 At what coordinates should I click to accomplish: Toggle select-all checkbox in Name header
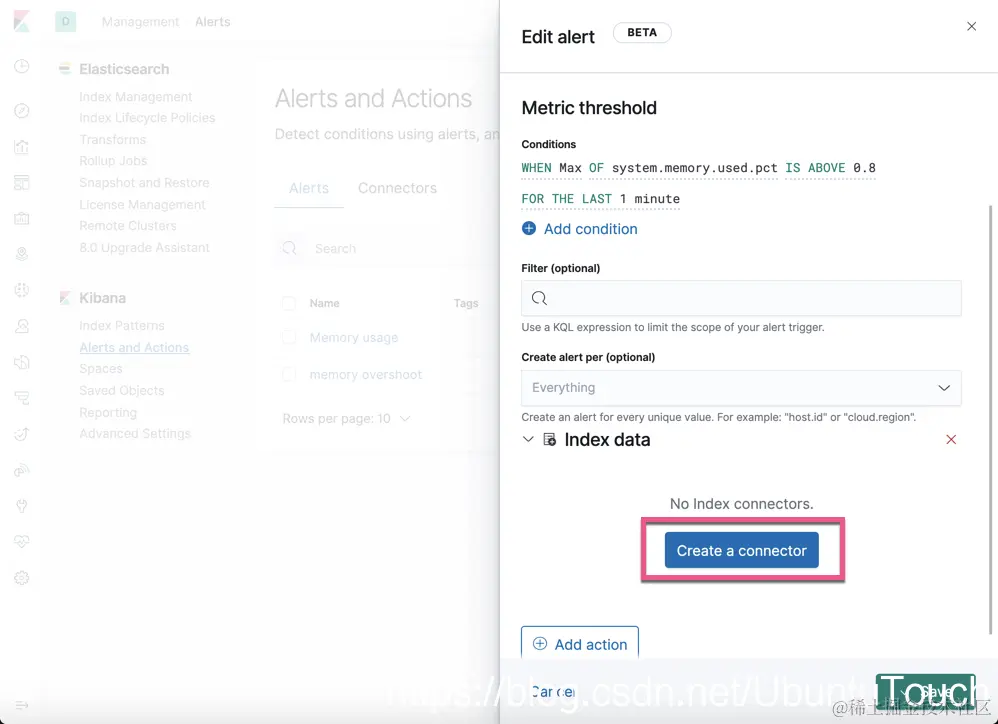coord(289,303)
